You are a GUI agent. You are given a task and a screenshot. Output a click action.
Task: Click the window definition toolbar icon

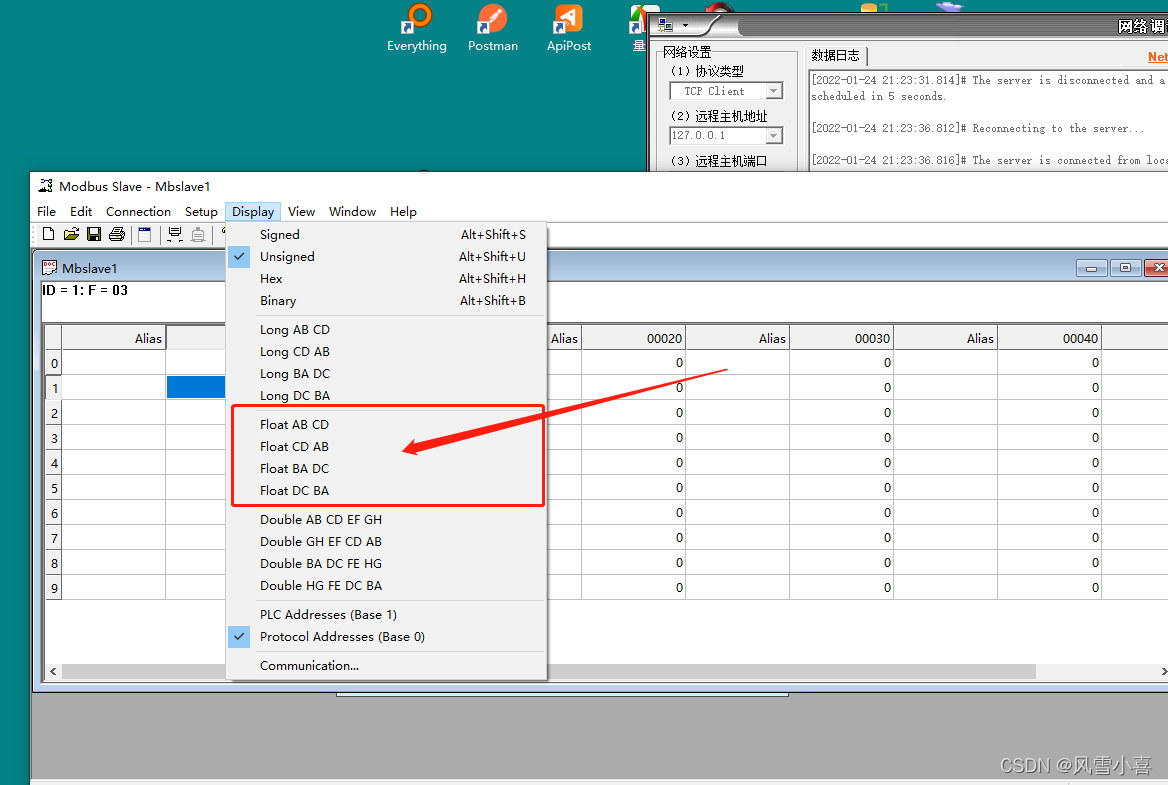tap(145, 235)
